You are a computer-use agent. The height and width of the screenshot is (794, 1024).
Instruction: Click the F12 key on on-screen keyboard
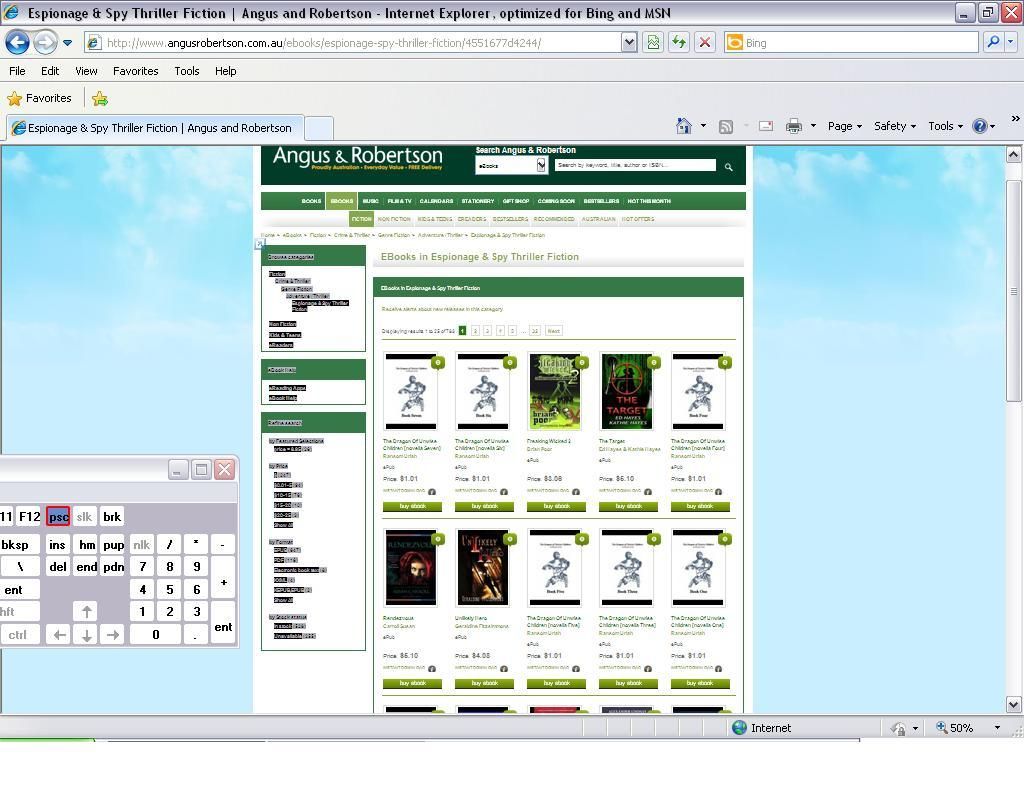pyautogui.click(x=29, y=516)
